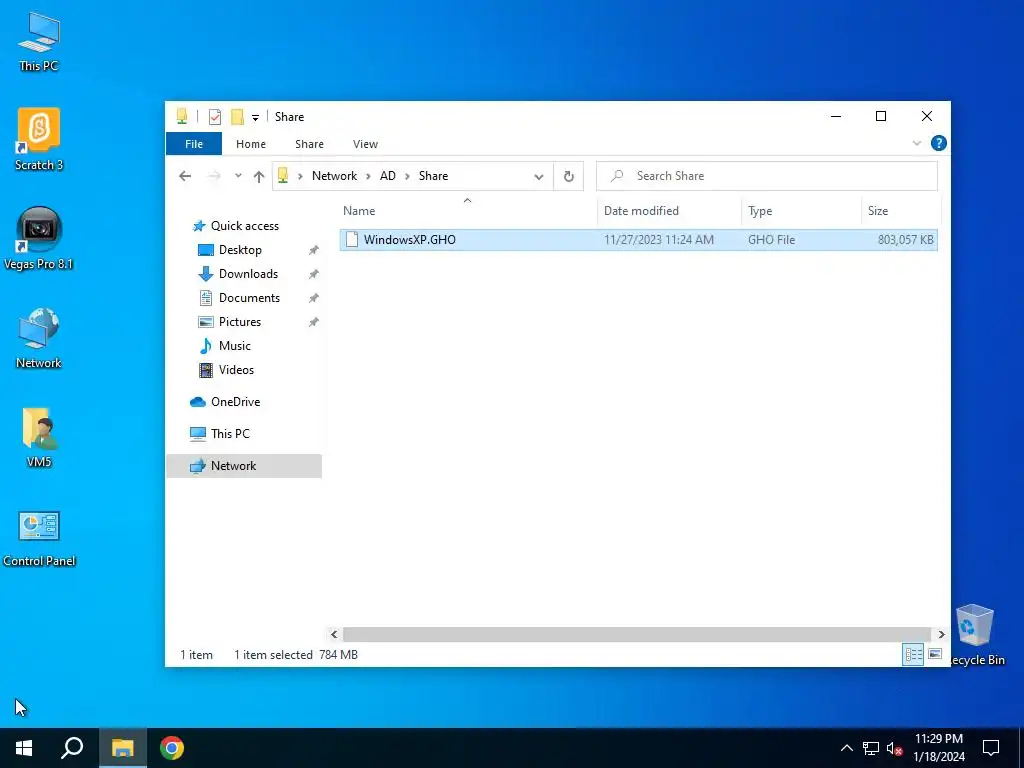The height and width of the screenshot is (768, 1024).
Task: Open Customize Quick Access Toolbar dropdown
Action: click(x=255, y=118)
